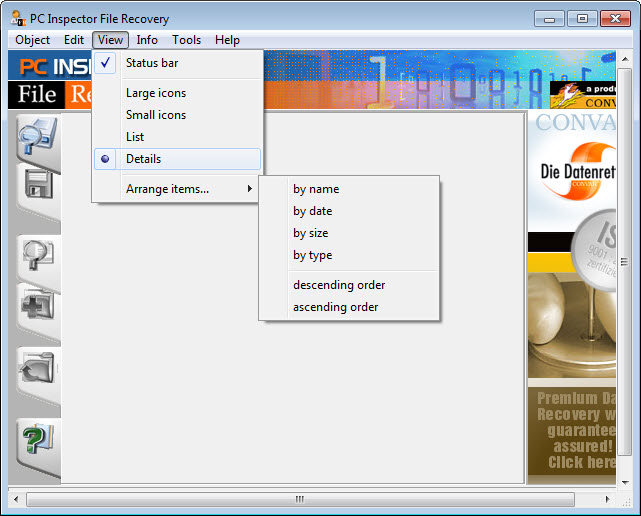Expand the Arrange items submenu

click(177, 189)
